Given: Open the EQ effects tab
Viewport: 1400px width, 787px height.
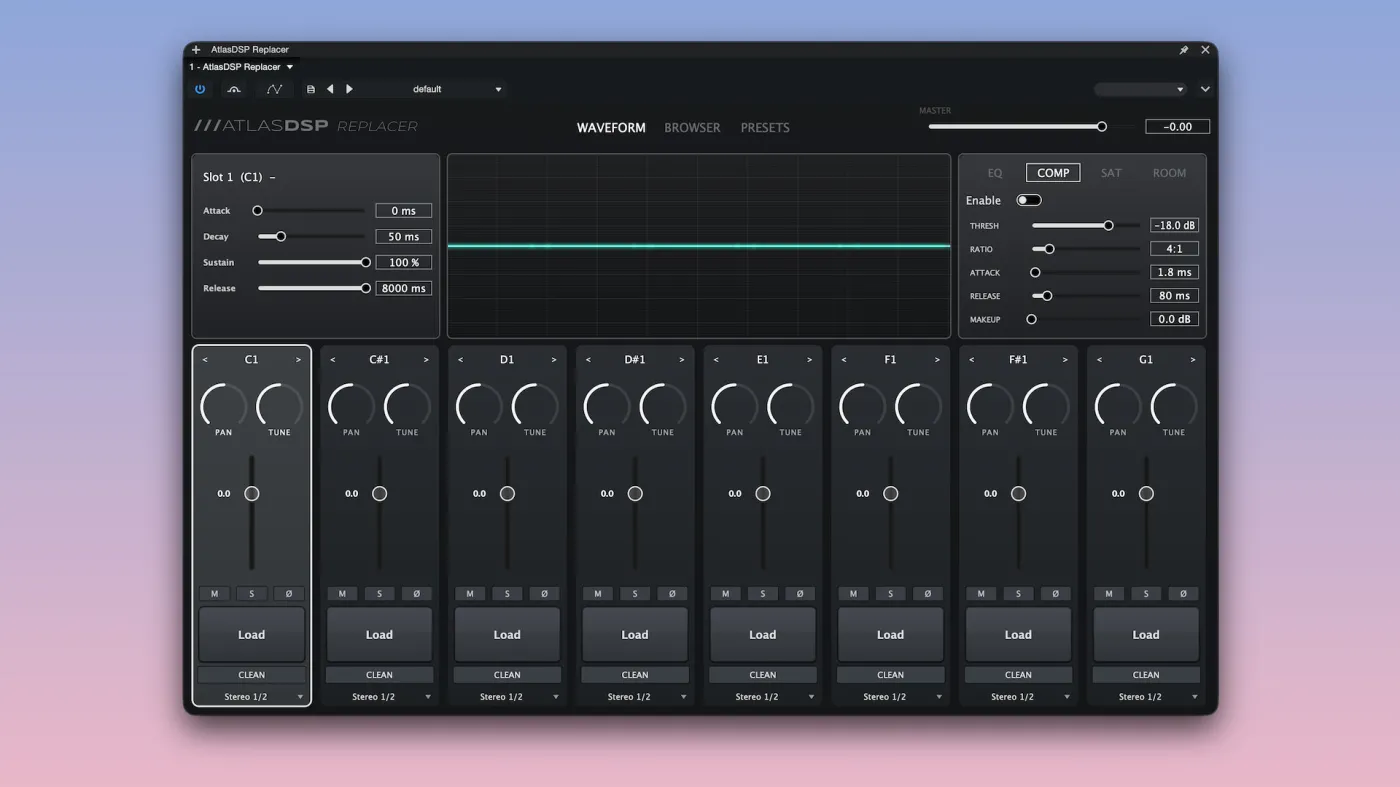Looking at the screenshot, I should pos(995,173).
